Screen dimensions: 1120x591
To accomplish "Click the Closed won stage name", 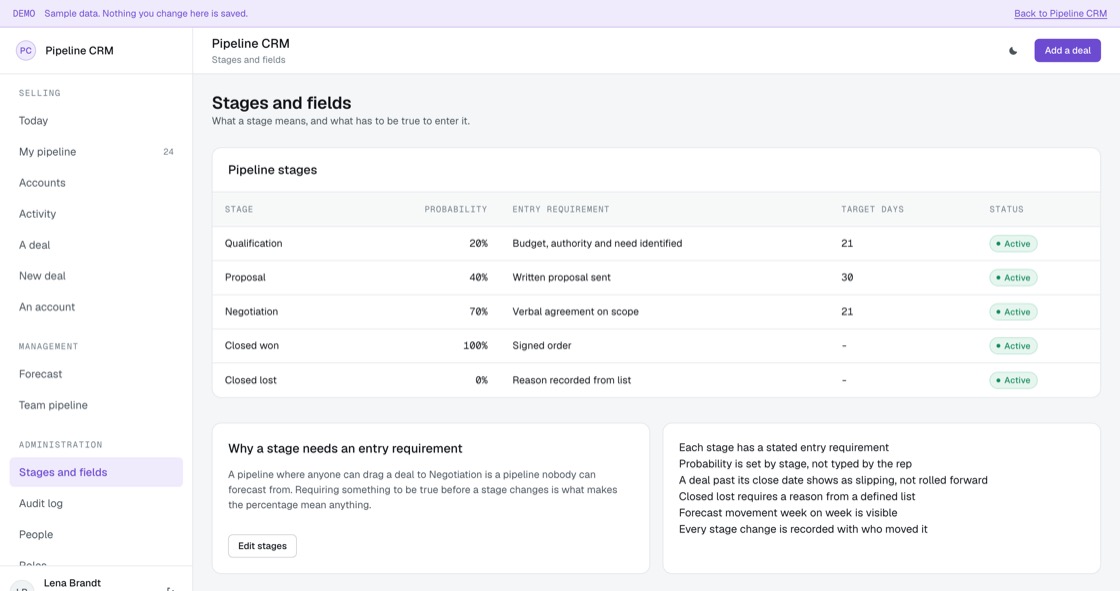I will pos(251,346).
